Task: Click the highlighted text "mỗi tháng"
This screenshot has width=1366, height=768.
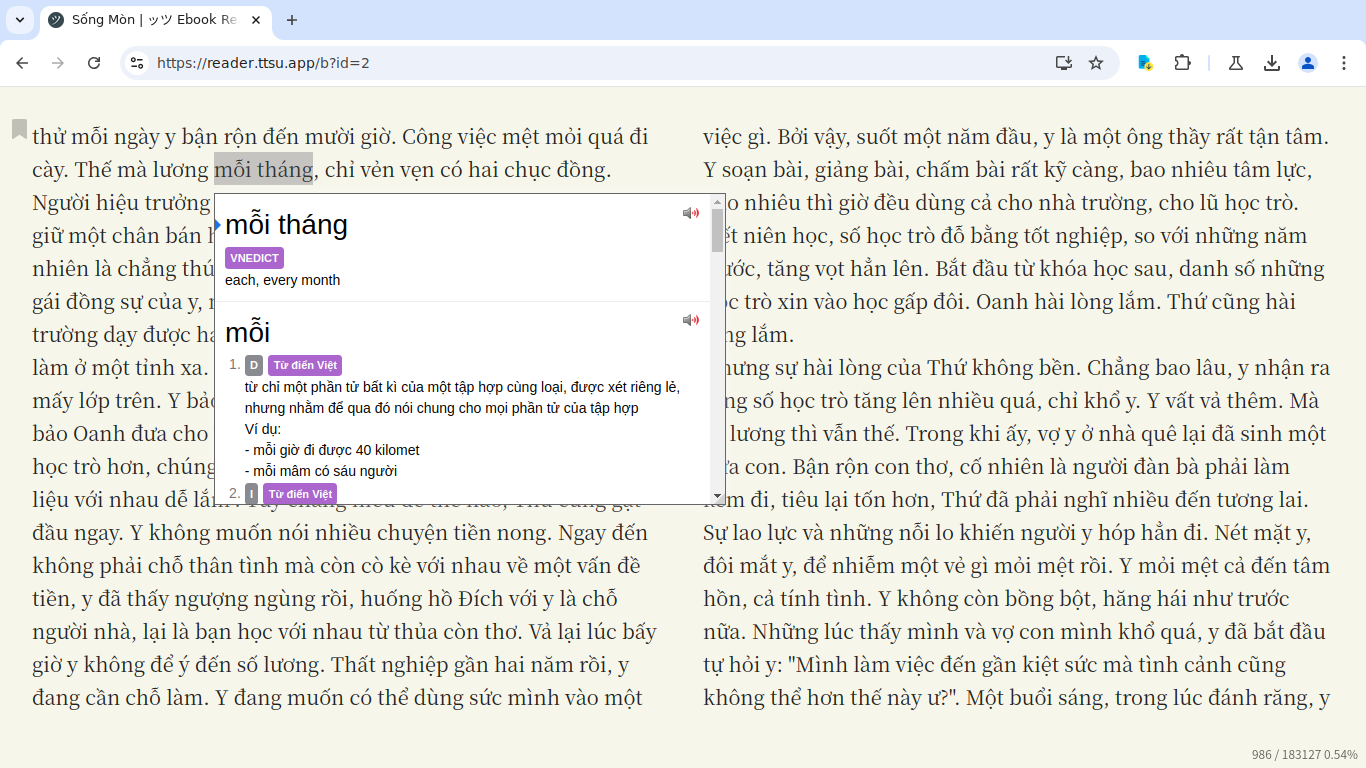Action: (264, 169)
